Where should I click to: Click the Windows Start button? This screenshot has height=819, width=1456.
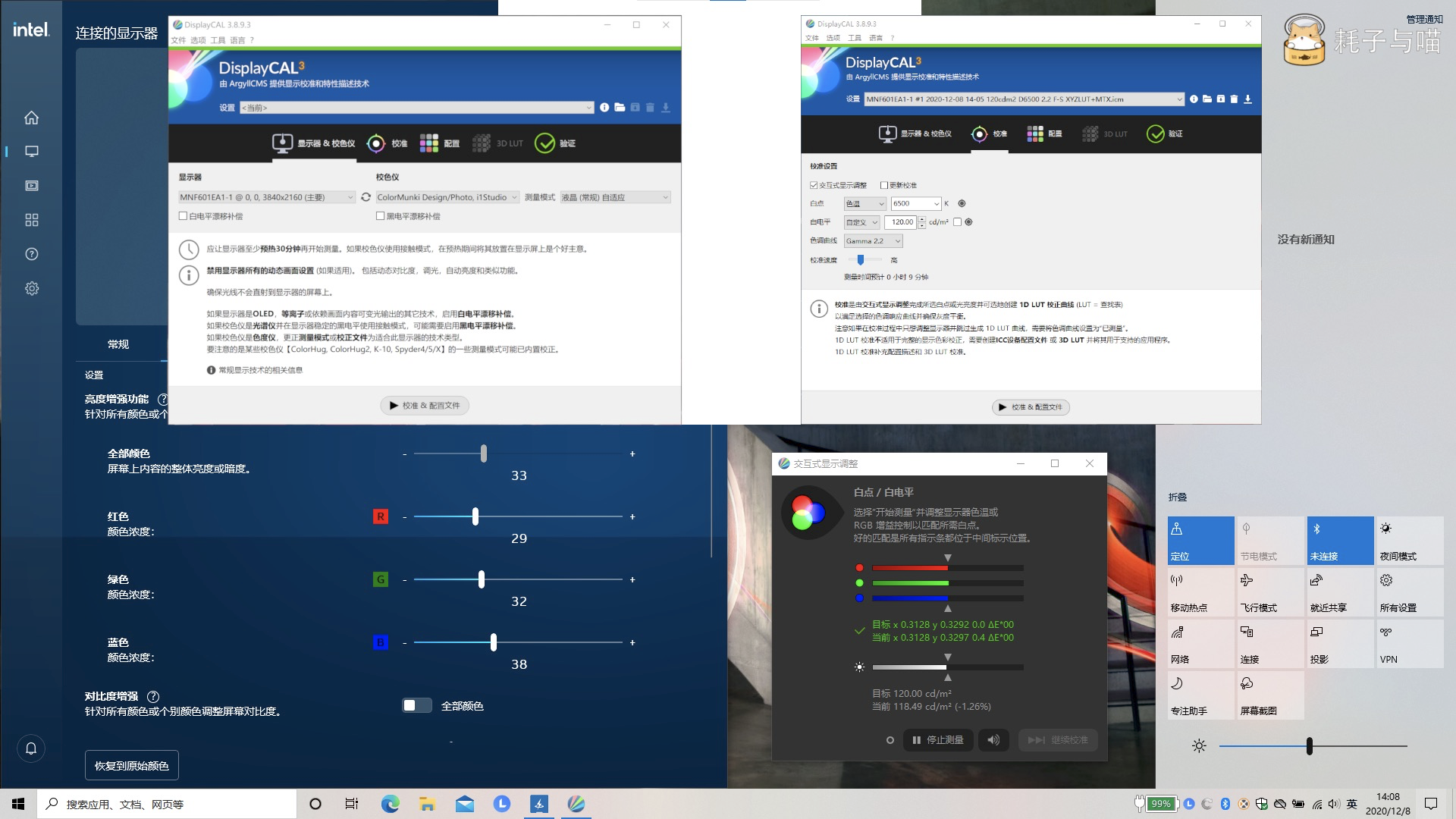pyautogui.click(x=18, y=804)
